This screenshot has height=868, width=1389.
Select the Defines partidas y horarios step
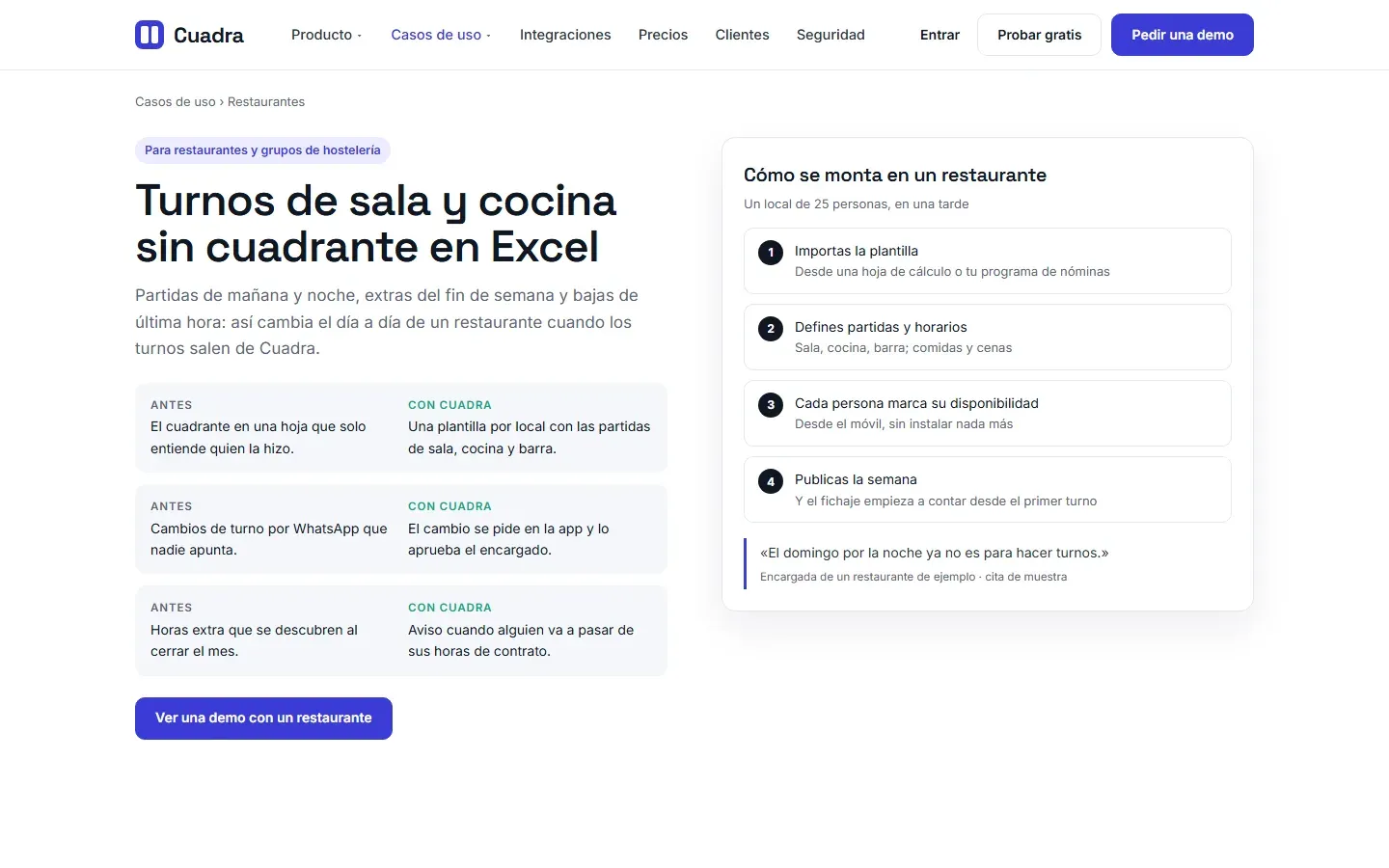988,337
